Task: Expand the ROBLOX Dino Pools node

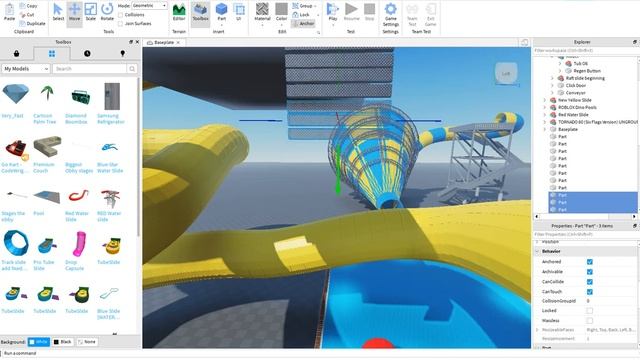Action: (x=544, y=107)
